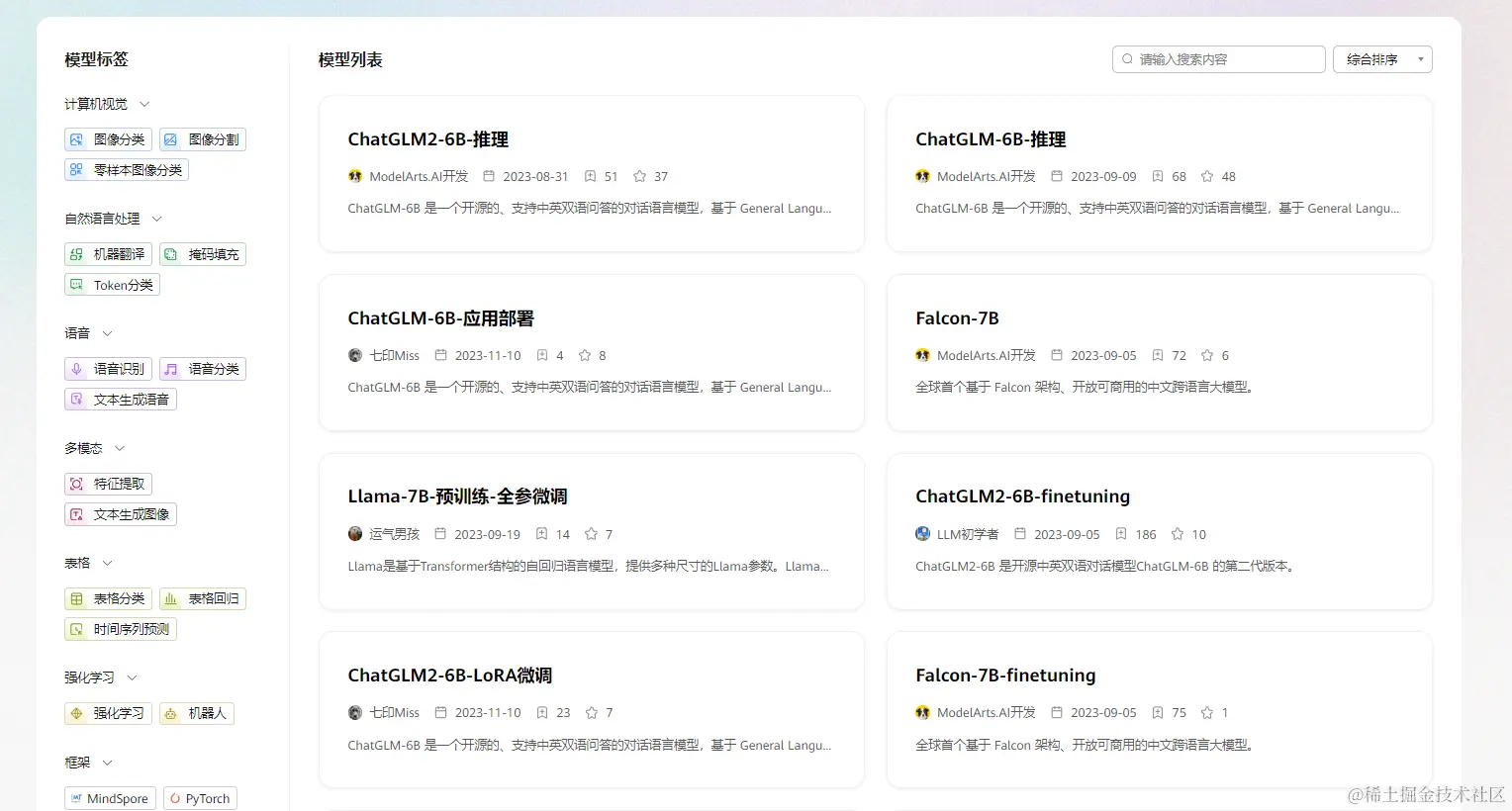Screen dimensions: 1512x811
Task: Click the 掩码填充 tag icon
Action: tap(170, 254)
